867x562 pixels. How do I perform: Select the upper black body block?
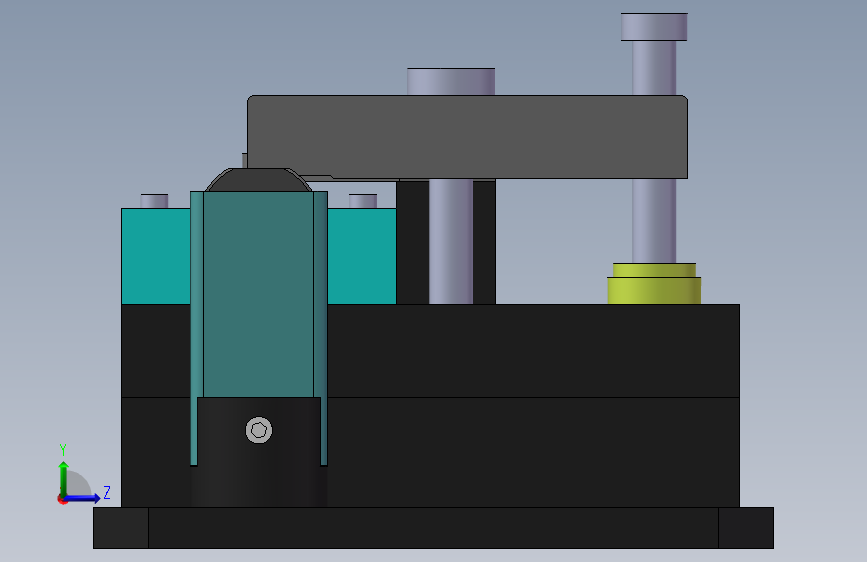click(534, 351)
